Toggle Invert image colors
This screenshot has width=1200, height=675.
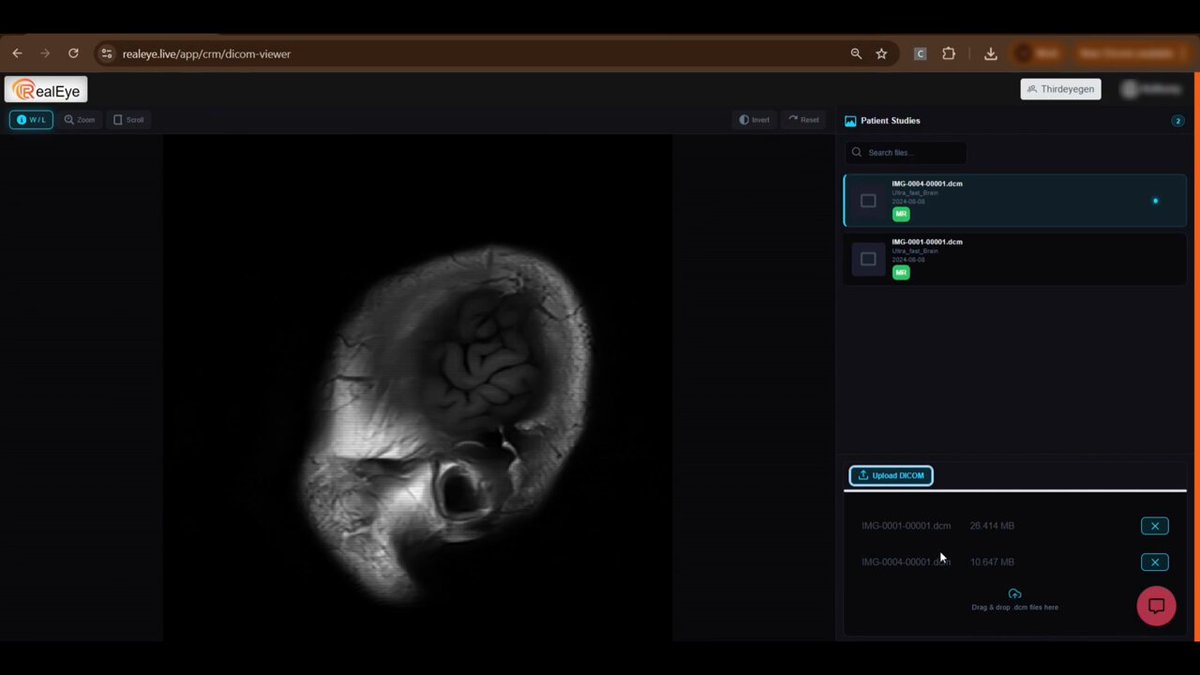(754, 120)
